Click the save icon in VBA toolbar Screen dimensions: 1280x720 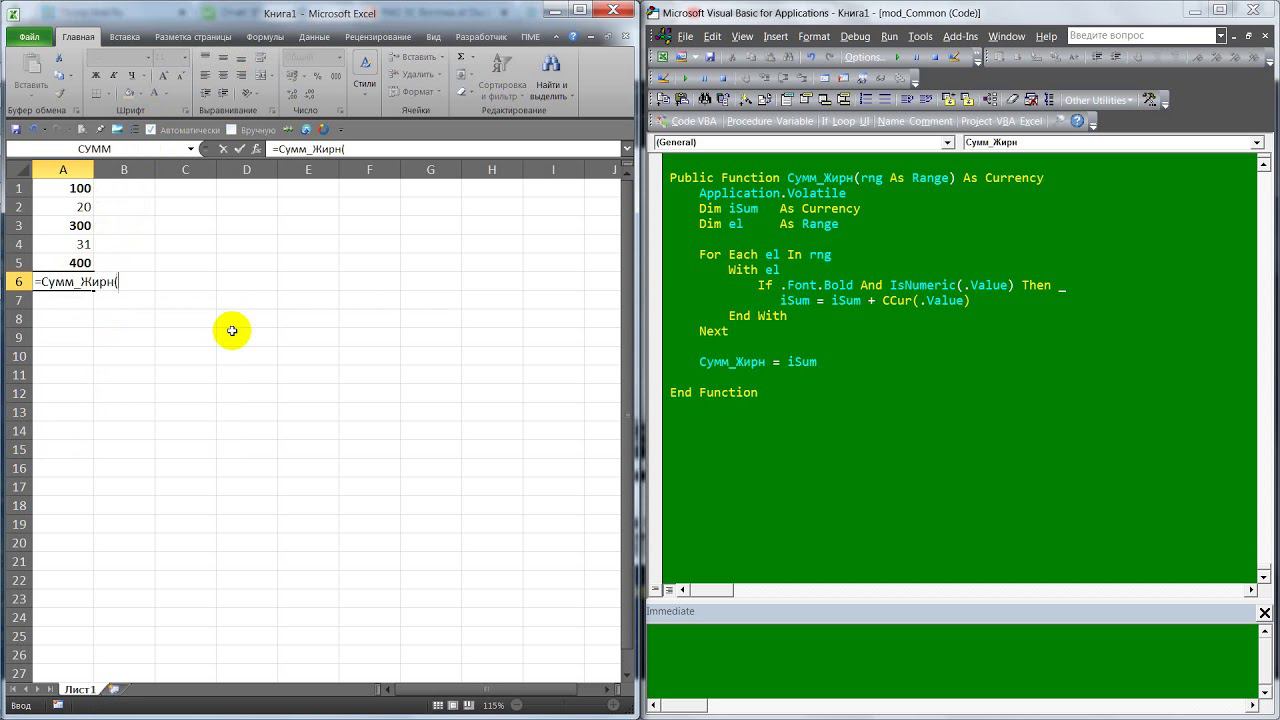tap(710, 57)
